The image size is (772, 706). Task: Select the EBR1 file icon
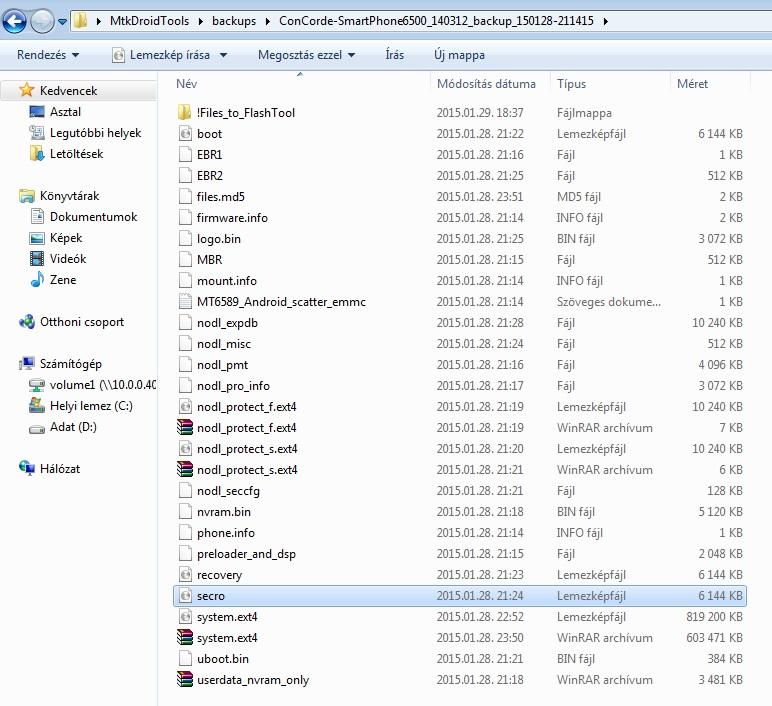[x=185, y=155]
